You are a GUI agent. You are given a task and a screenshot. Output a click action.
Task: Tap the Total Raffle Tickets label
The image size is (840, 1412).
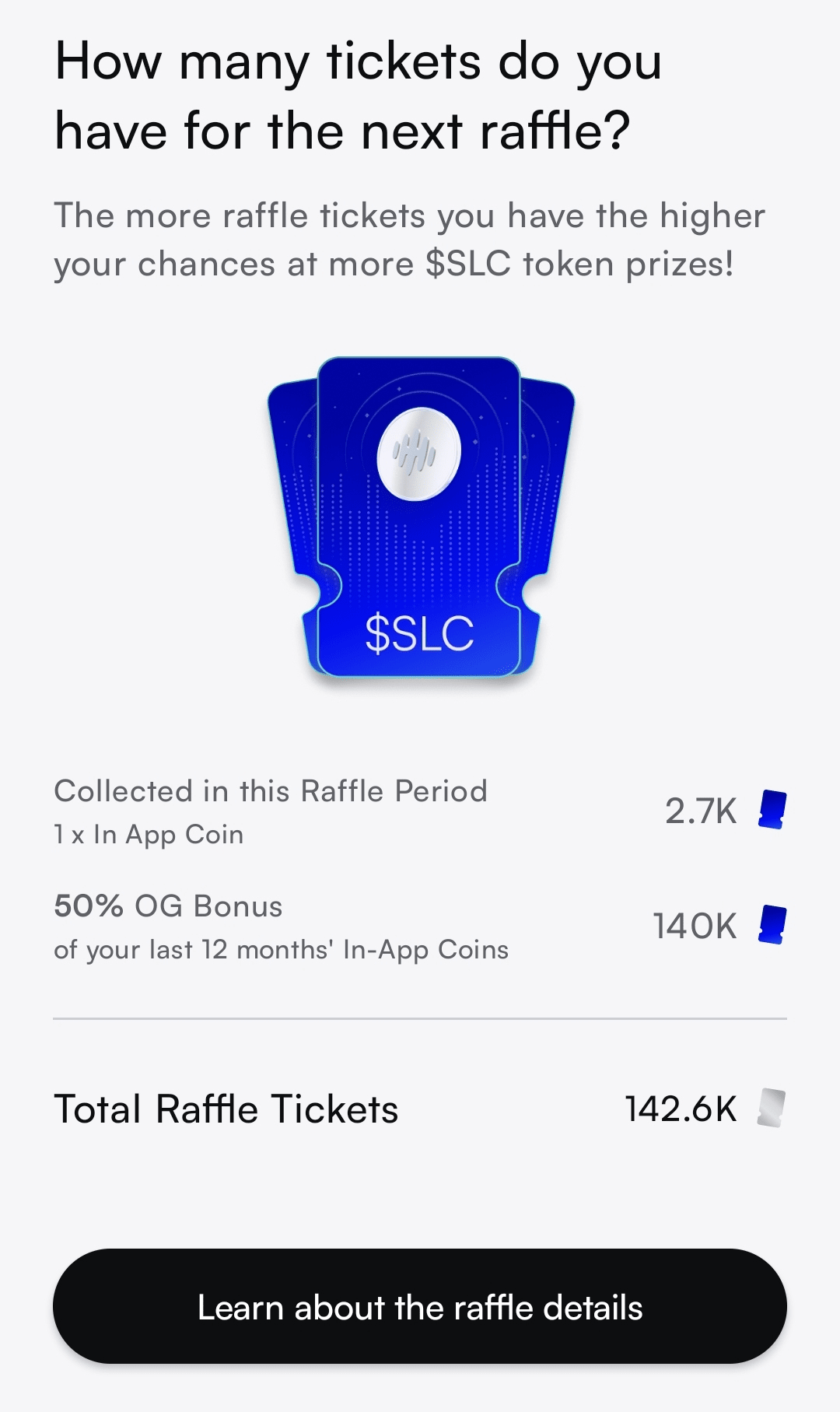click(226, 1109)
